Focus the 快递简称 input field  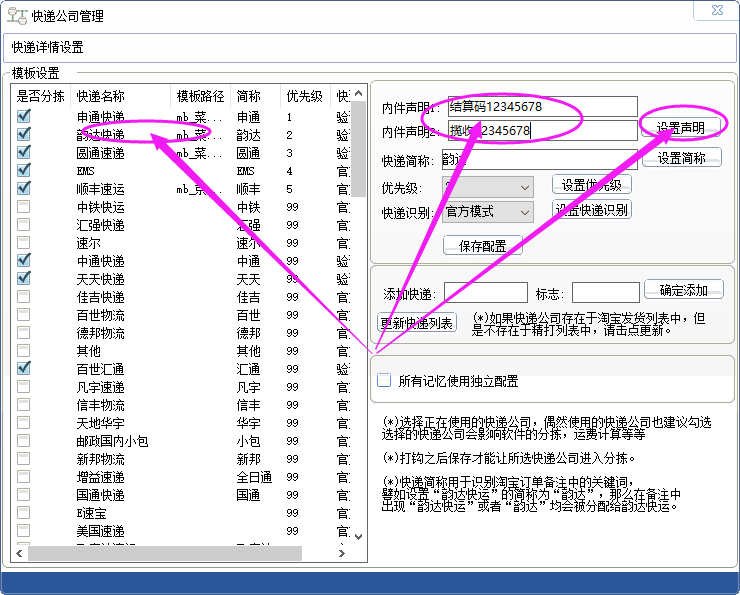click(540, 159)
